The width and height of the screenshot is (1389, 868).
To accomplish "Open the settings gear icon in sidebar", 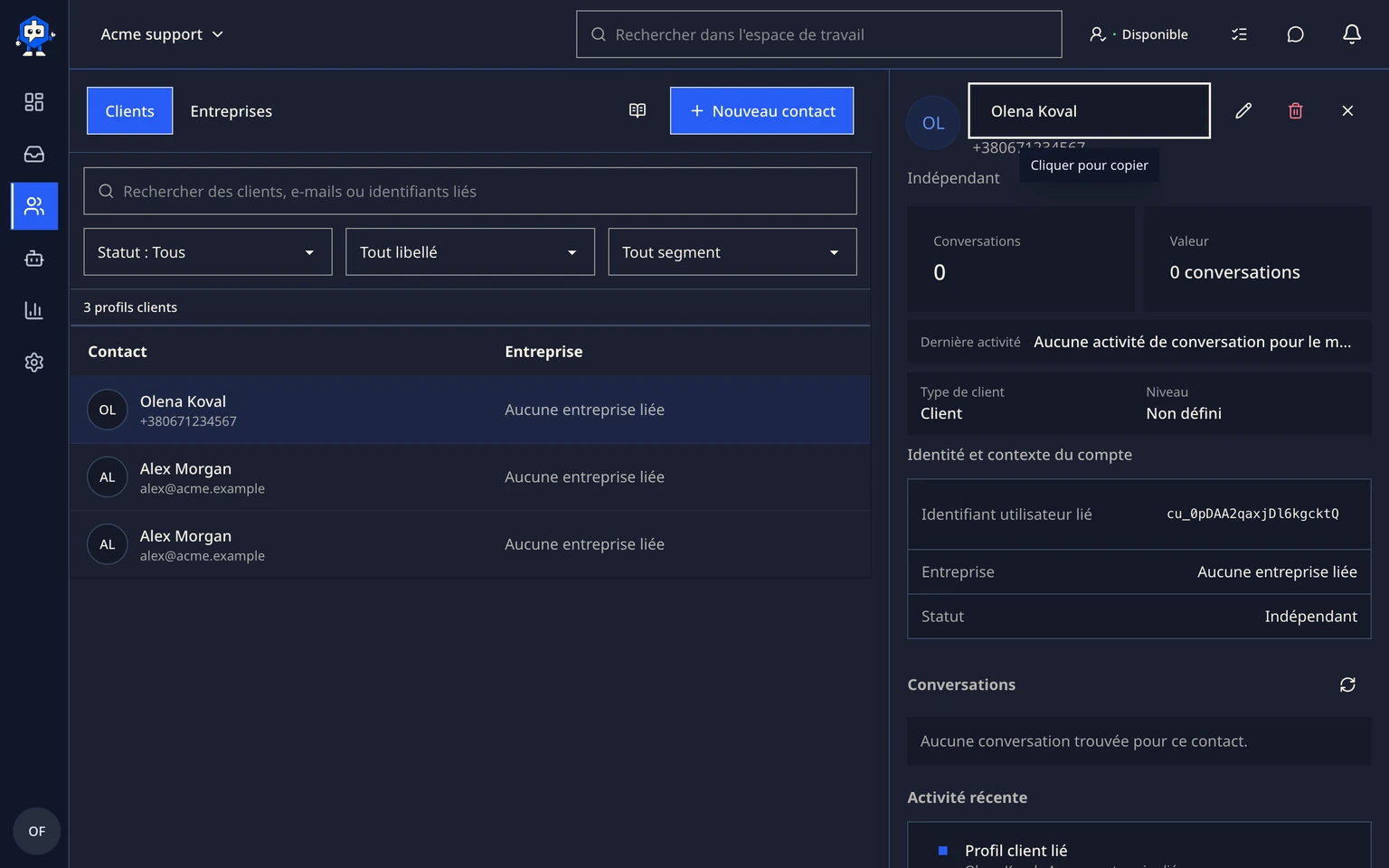I will (x=34, y=363).
